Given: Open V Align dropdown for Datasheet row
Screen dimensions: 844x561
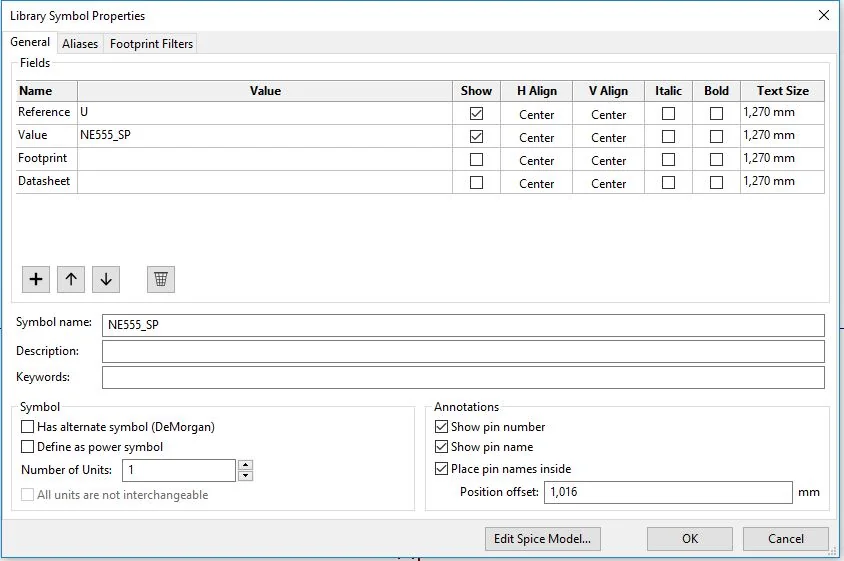Looking at the screenshot, I should tap(609, 184).
